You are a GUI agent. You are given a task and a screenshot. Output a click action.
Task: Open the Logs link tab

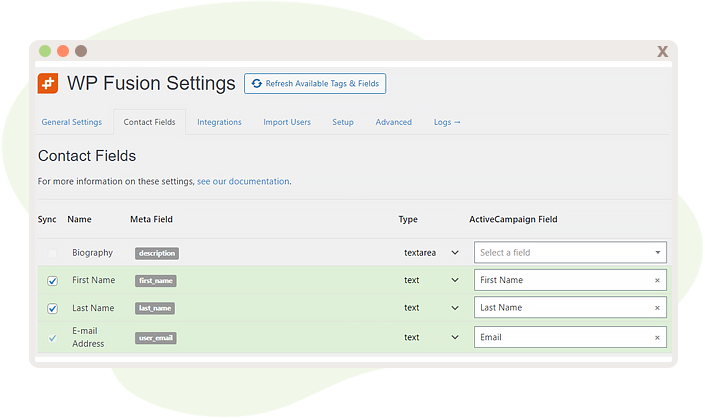(447, 122)
